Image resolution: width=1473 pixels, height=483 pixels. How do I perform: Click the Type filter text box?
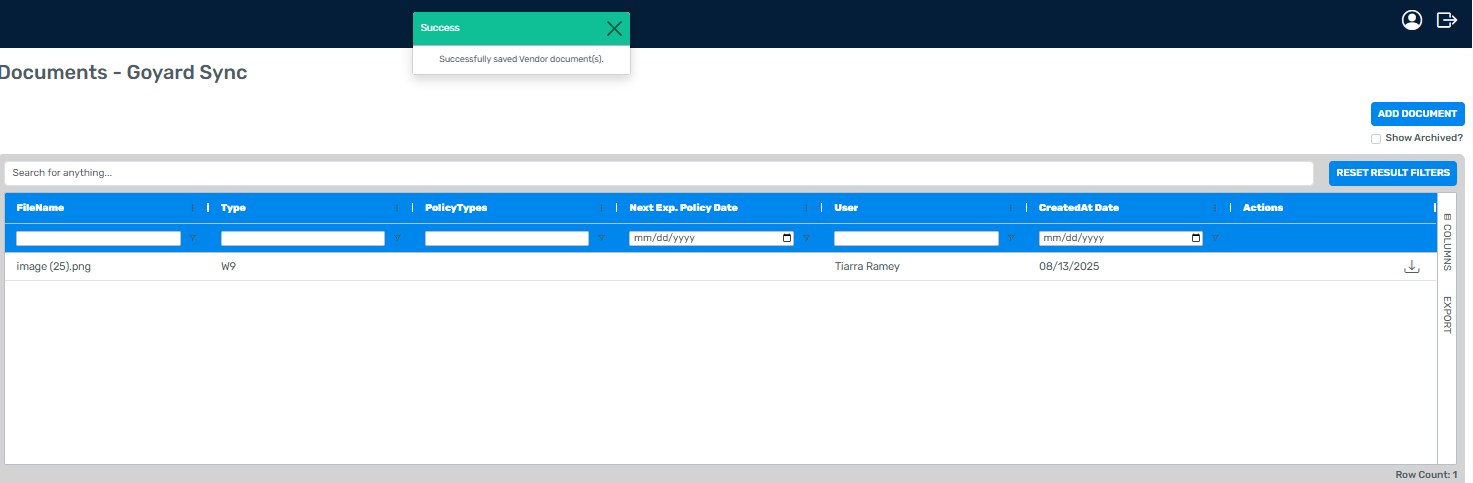point(303,239)
